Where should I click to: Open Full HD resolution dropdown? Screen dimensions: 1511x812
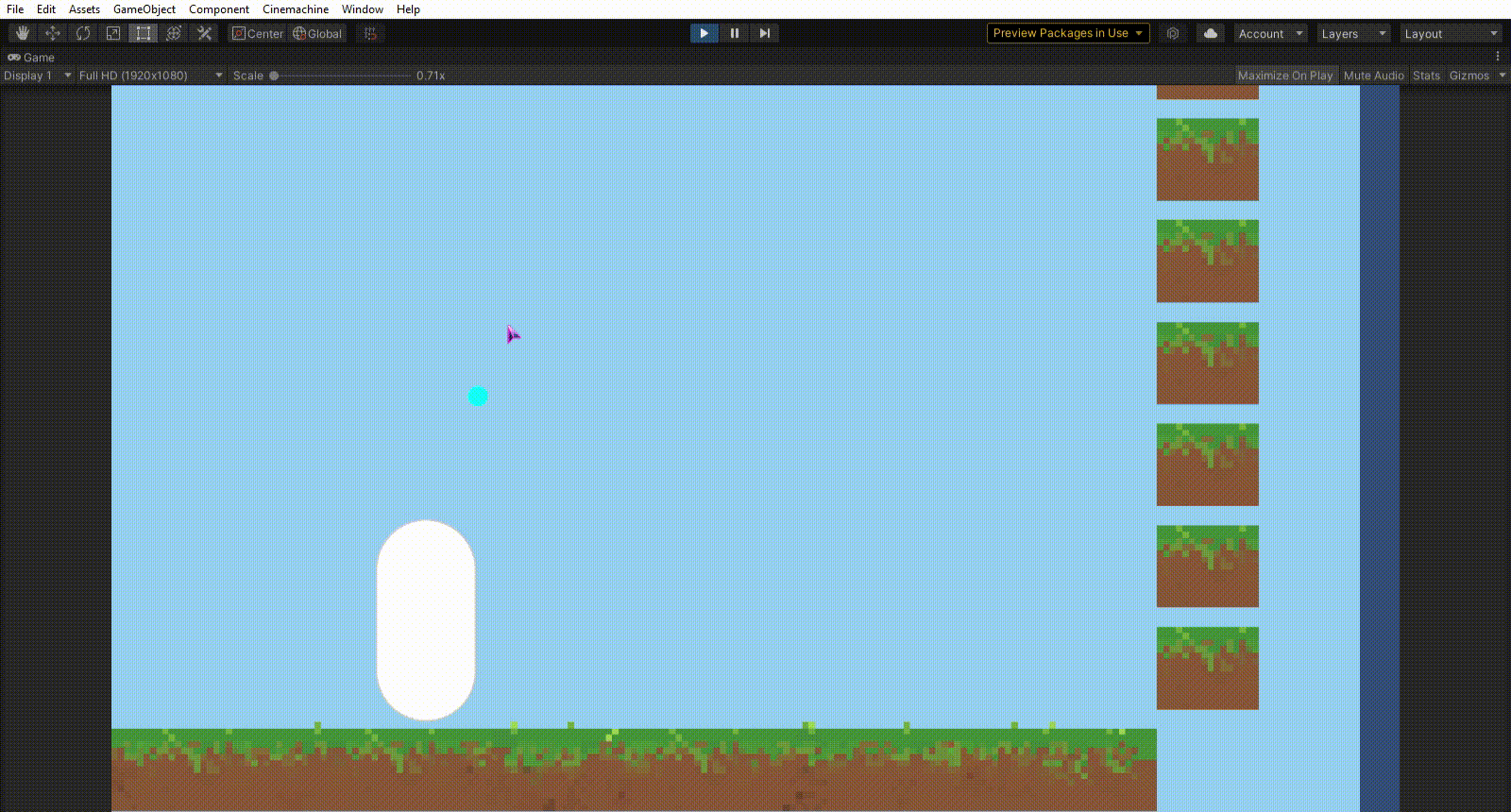click(151, 76)
